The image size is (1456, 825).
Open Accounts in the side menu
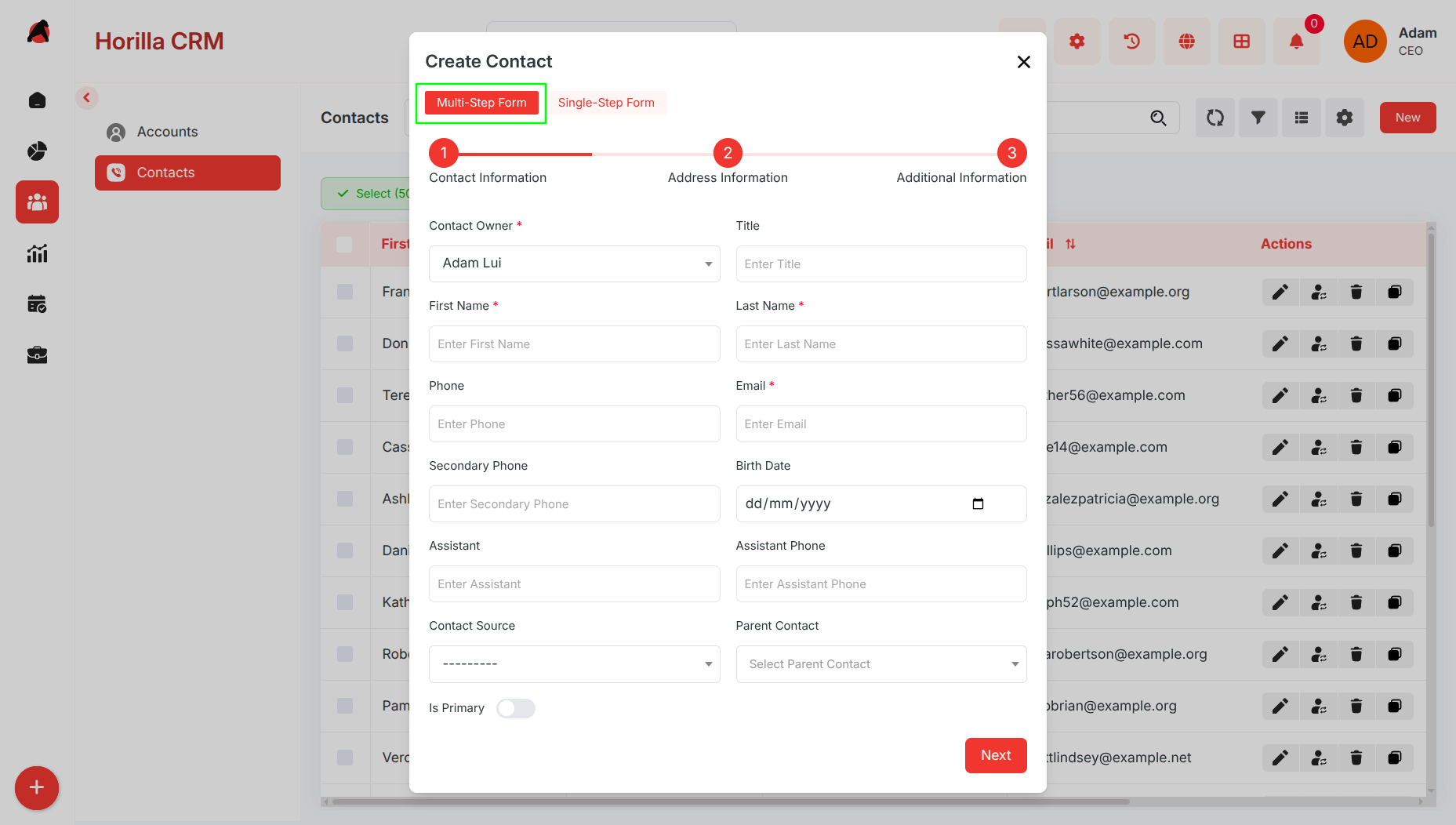tap(187, 132)
